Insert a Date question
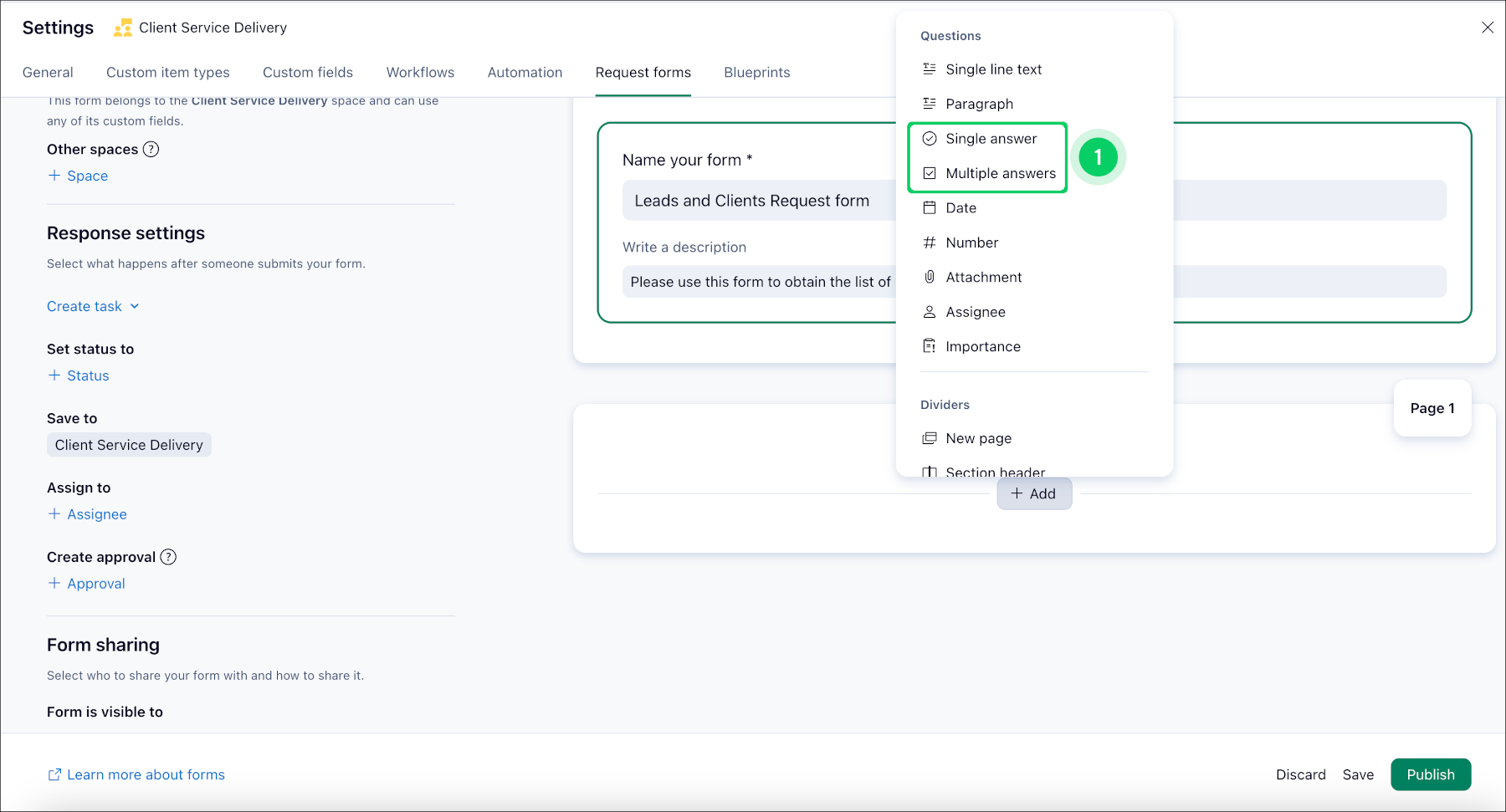 pos(960,207)
